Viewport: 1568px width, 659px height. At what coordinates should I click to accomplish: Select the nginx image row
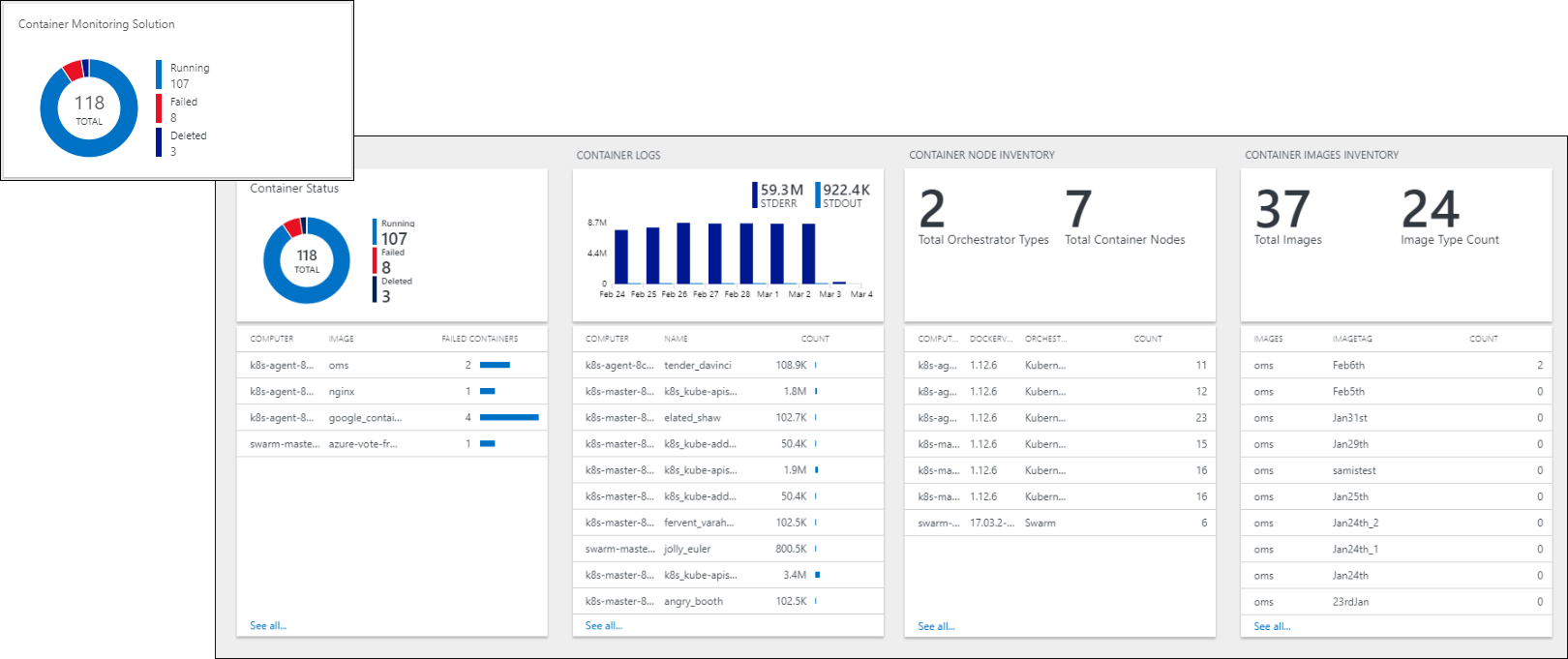pos(391,392)
